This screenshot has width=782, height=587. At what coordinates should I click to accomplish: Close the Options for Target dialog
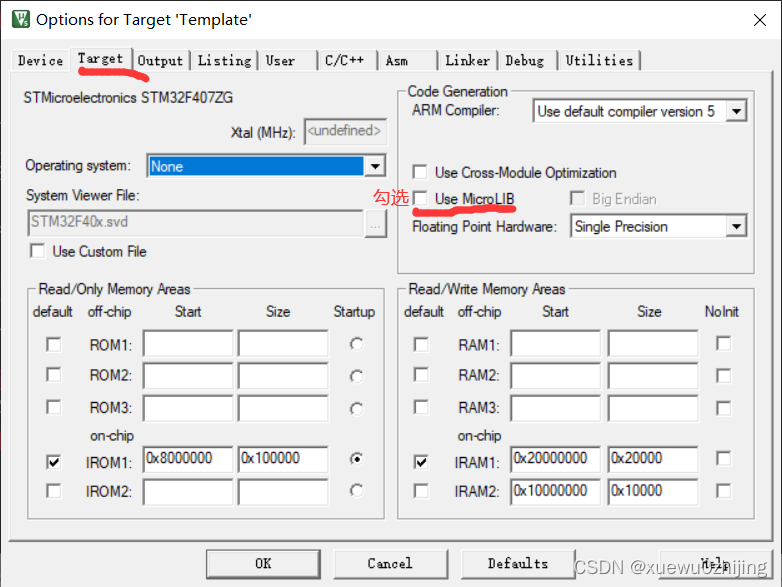click(x=760, y=20)
